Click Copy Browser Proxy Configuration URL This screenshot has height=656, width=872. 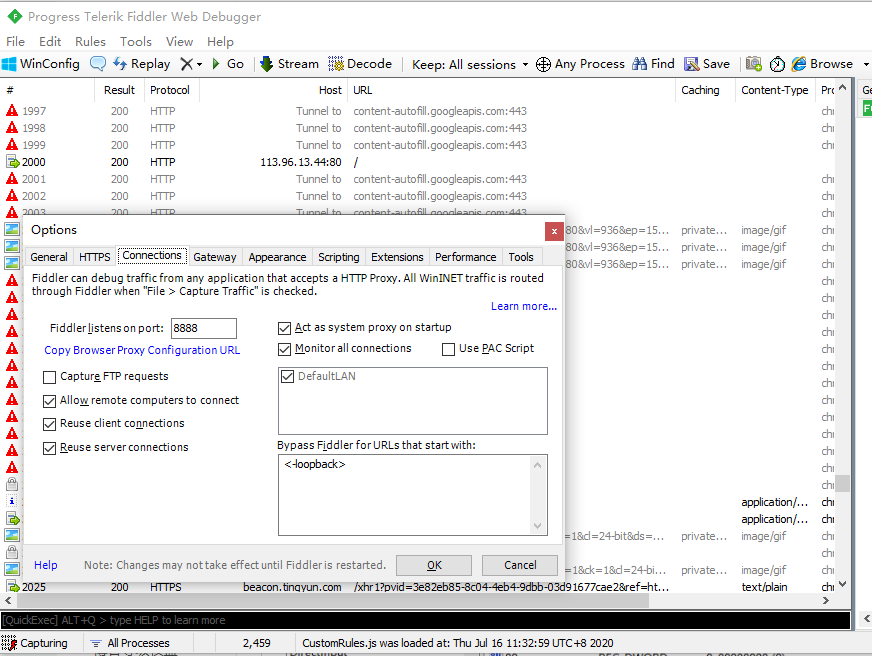click(x=142, y=350)
